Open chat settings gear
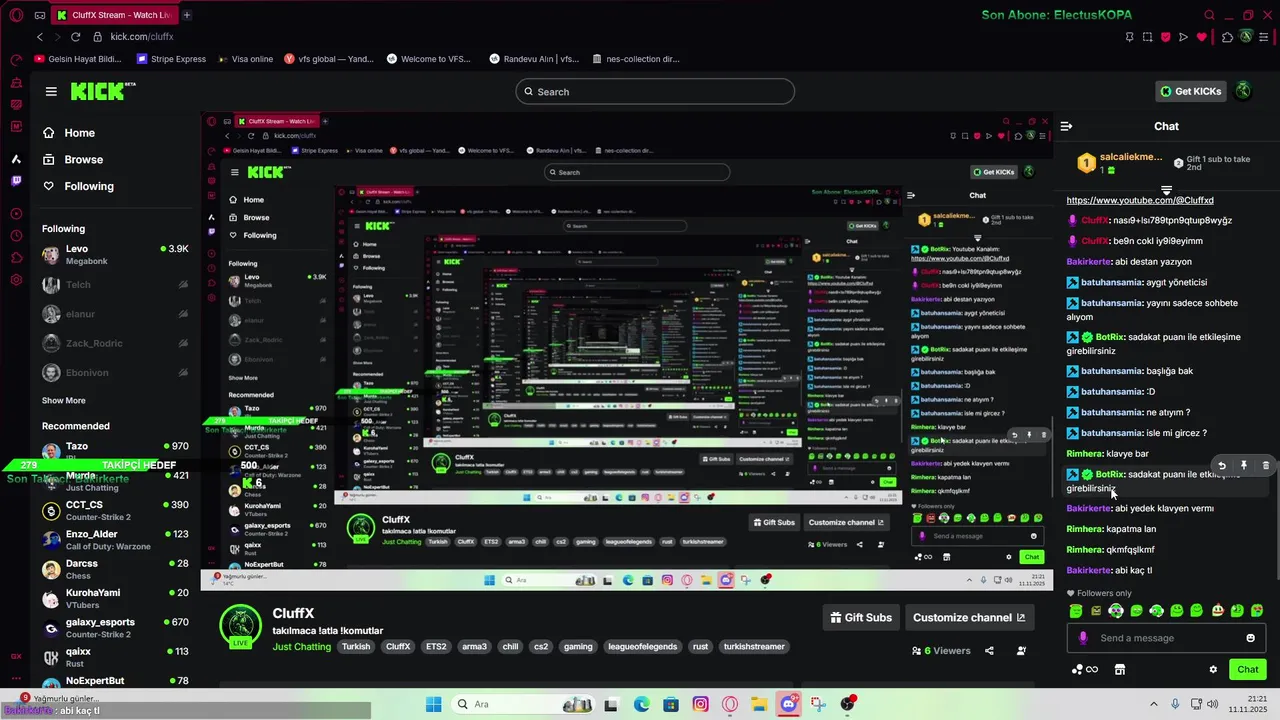Image resolution: width=1280 pixels, height=720 pixels. point(1213,670)
